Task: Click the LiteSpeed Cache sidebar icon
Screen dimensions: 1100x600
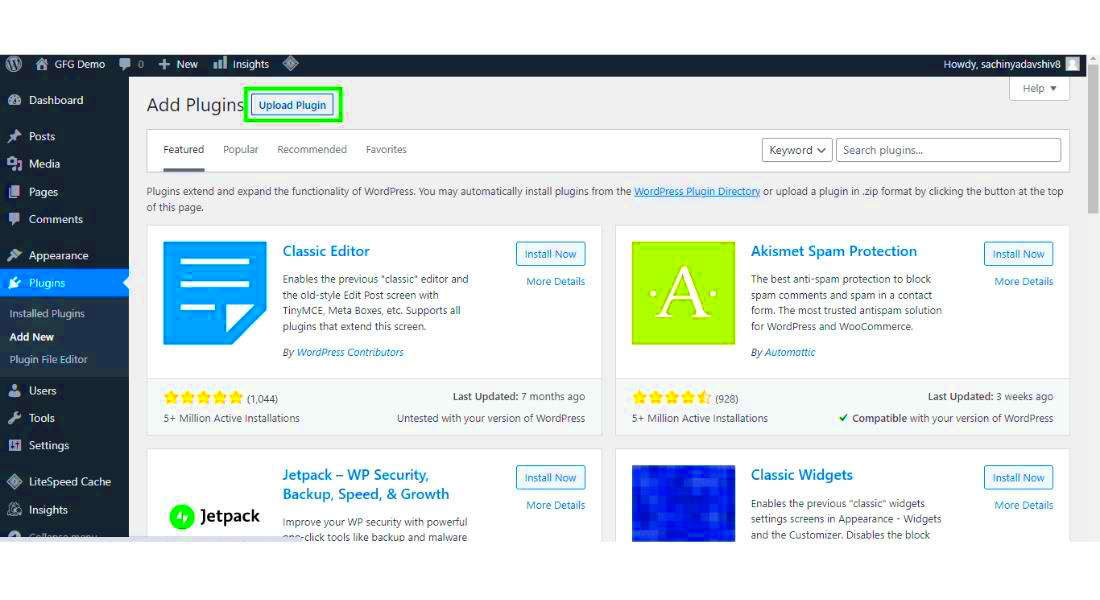Action: [15, 481]
